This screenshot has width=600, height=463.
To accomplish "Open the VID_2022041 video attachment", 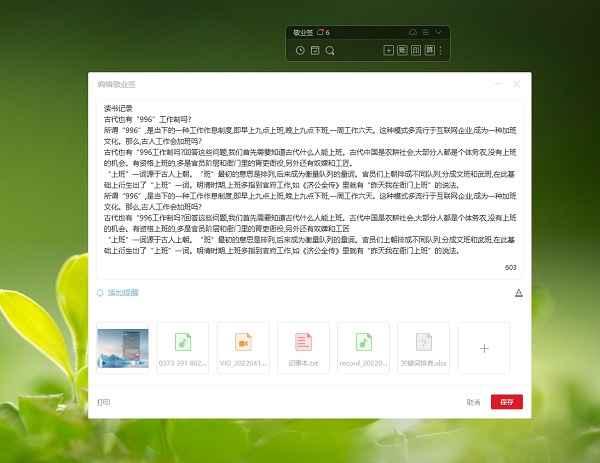I will coord(243,347).
